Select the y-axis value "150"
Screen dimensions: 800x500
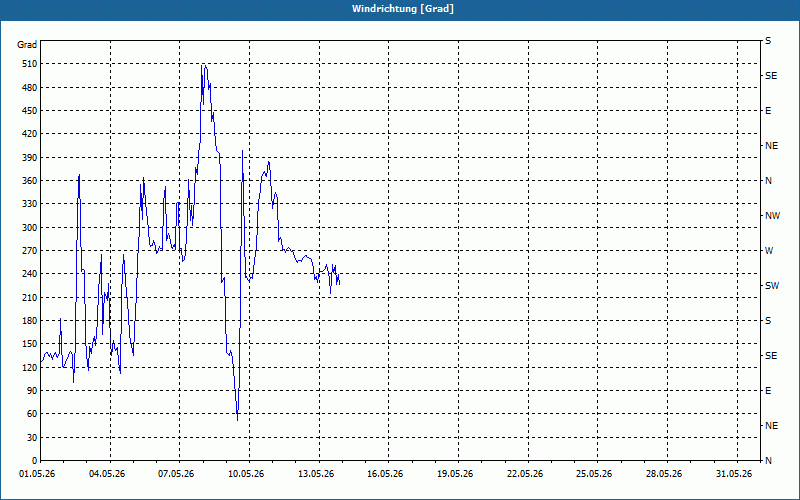(x=29, y=344)
